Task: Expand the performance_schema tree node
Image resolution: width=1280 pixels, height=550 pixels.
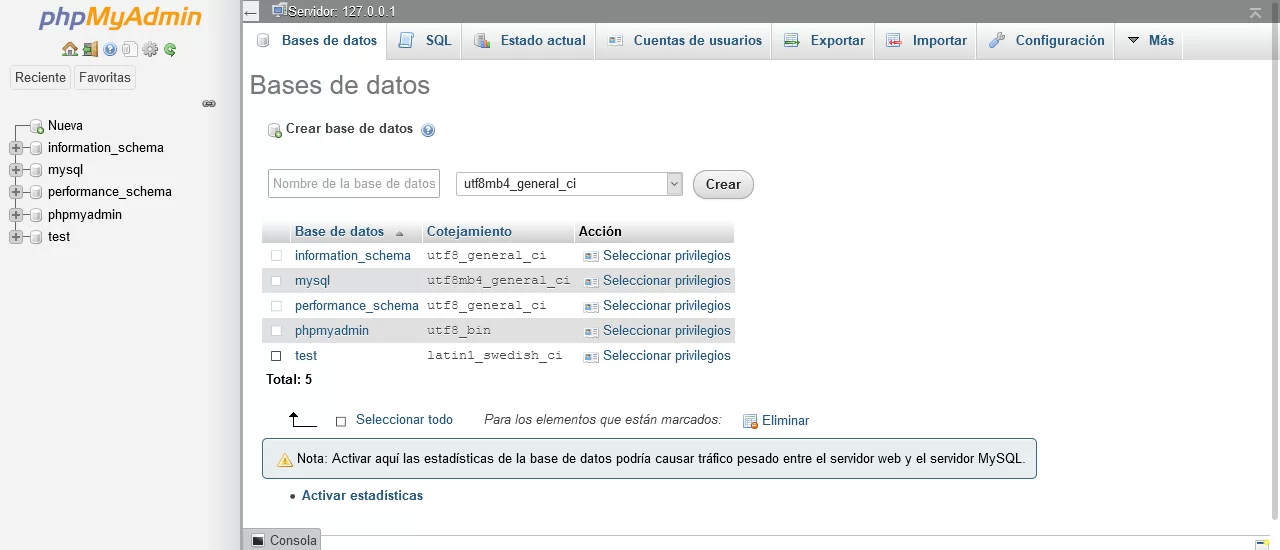Action: (x=16, y=192)
